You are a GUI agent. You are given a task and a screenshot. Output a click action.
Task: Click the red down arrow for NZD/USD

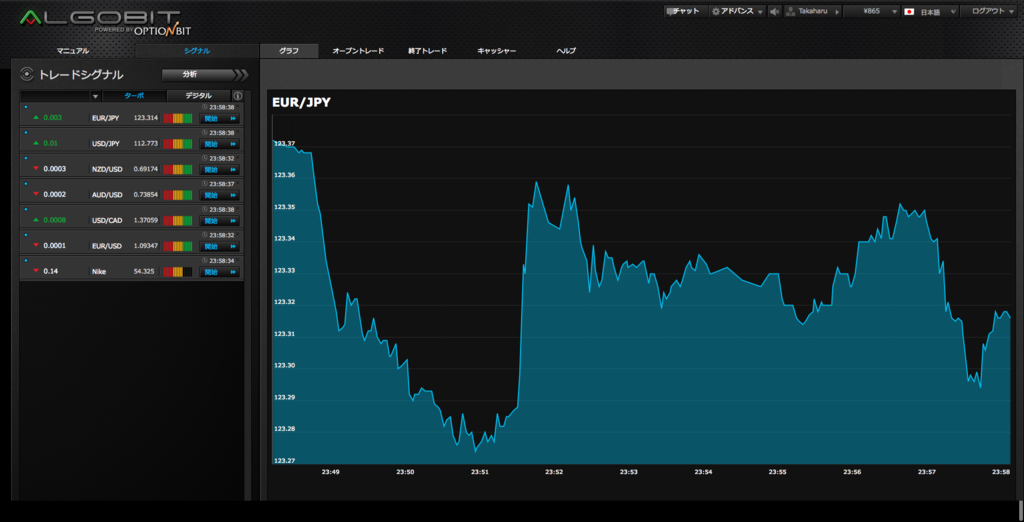[x=36, y=169]
